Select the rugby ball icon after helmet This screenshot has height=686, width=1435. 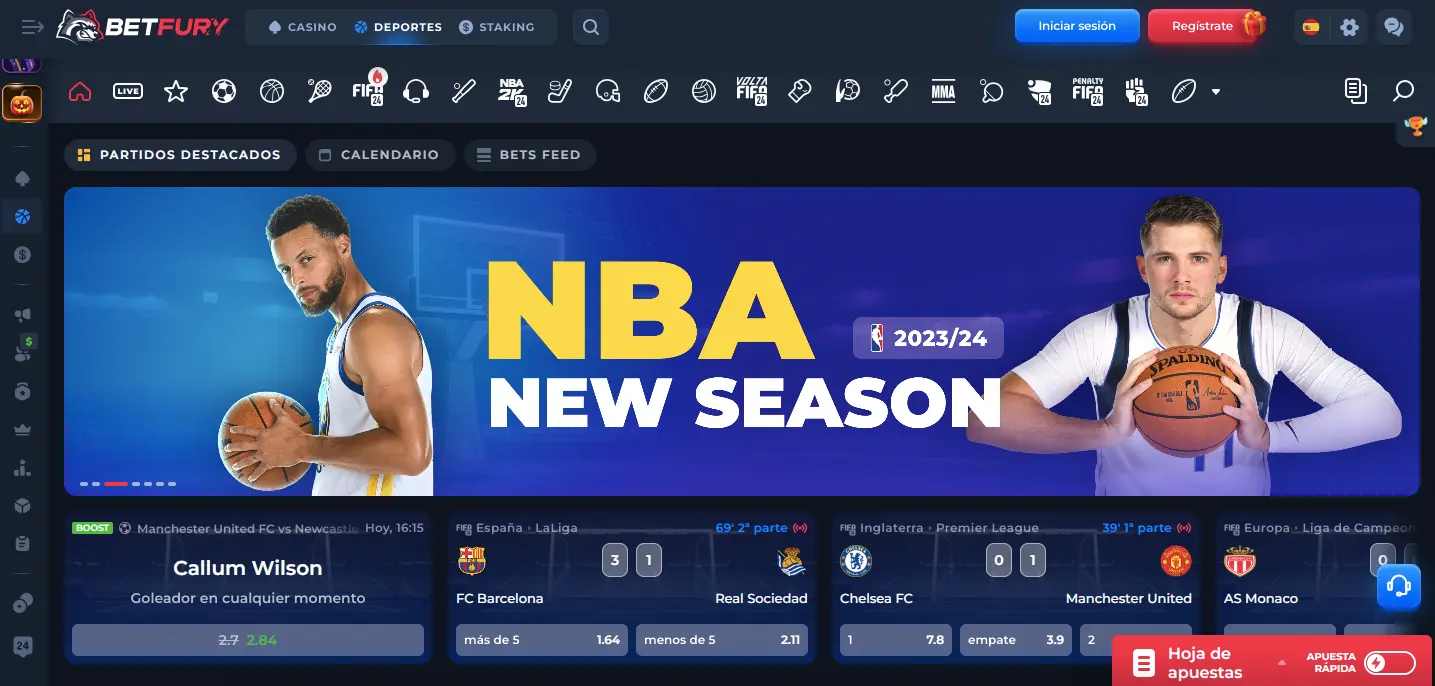(x=656, y=92)
